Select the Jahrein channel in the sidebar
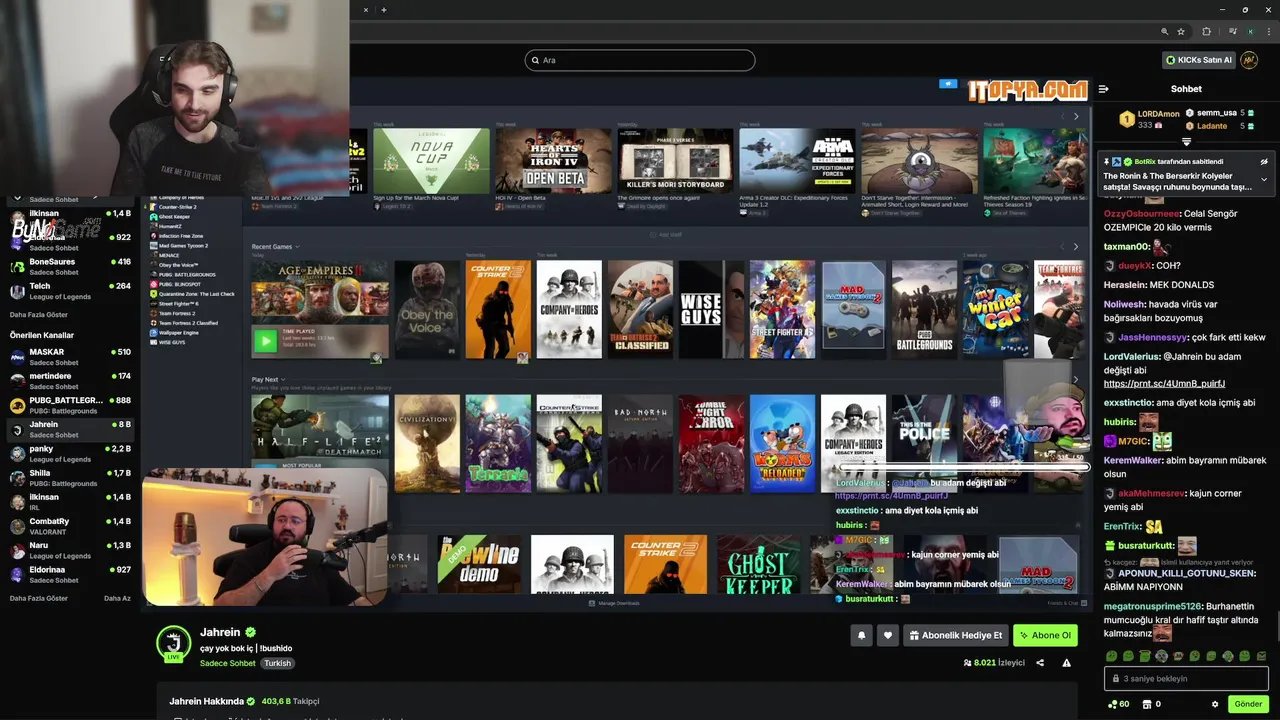The width and height of the screenshot is (1280, 720). click(x=70, y=429)
